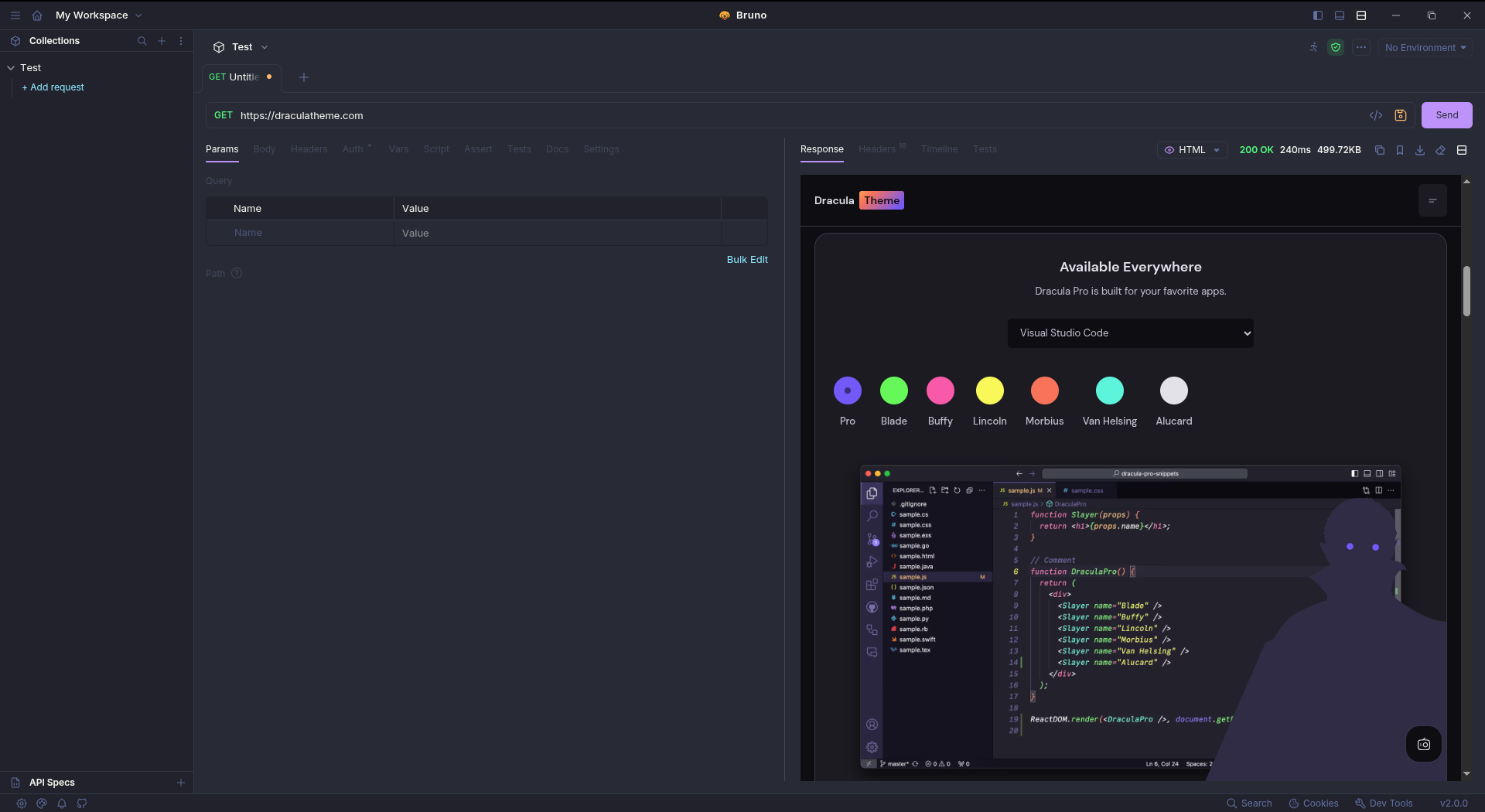Select the GET Untitled request tab

pos(241,77)
